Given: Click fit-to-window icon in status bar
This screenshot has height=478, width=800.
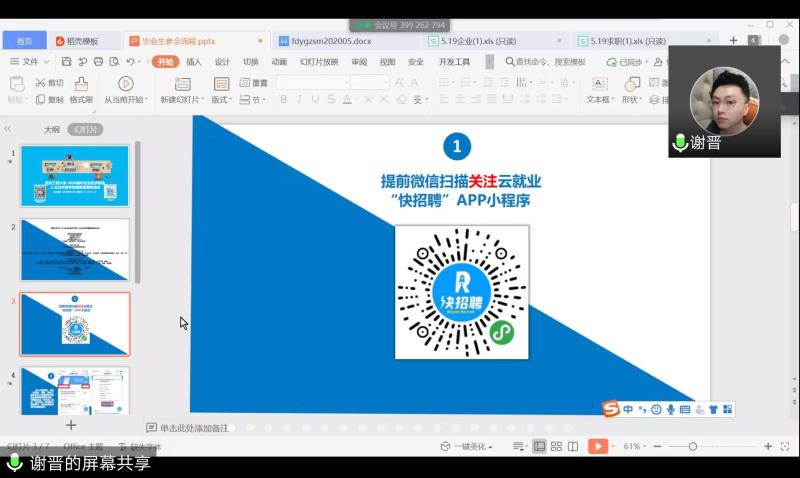Looking at the screenshot, I should (785, 446).
